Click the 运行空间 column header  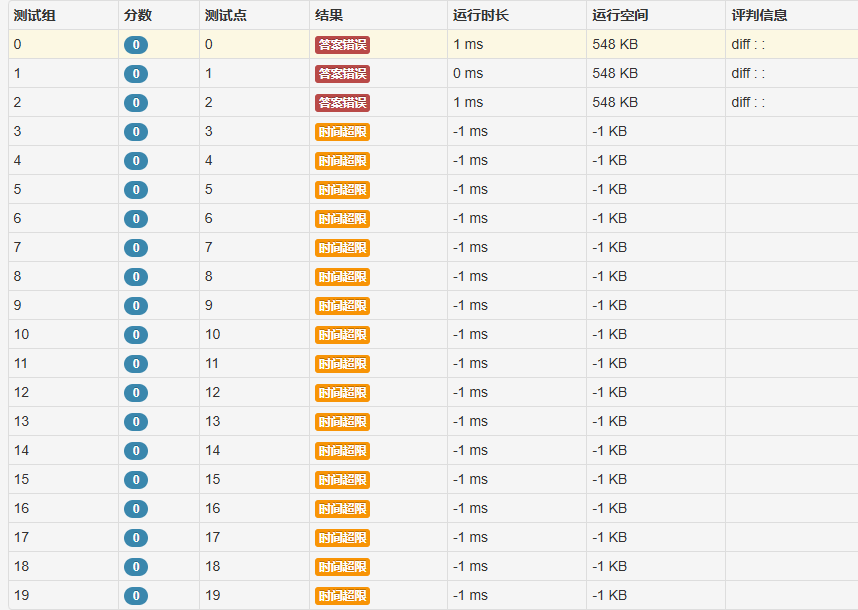pos(620,15)
